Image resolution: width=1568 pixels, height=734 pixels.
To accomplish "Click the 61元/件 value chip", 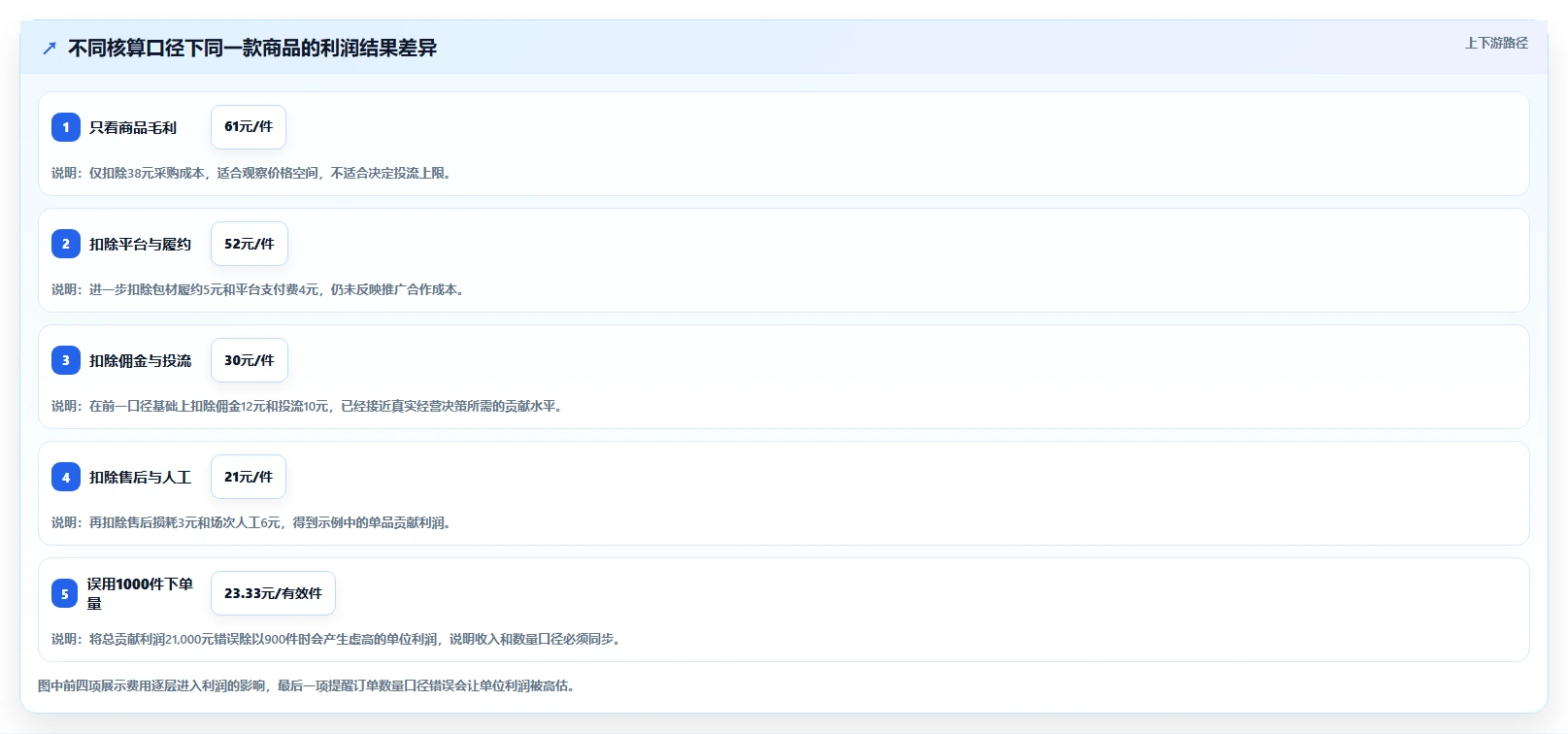I will click(x=249, y=127).
